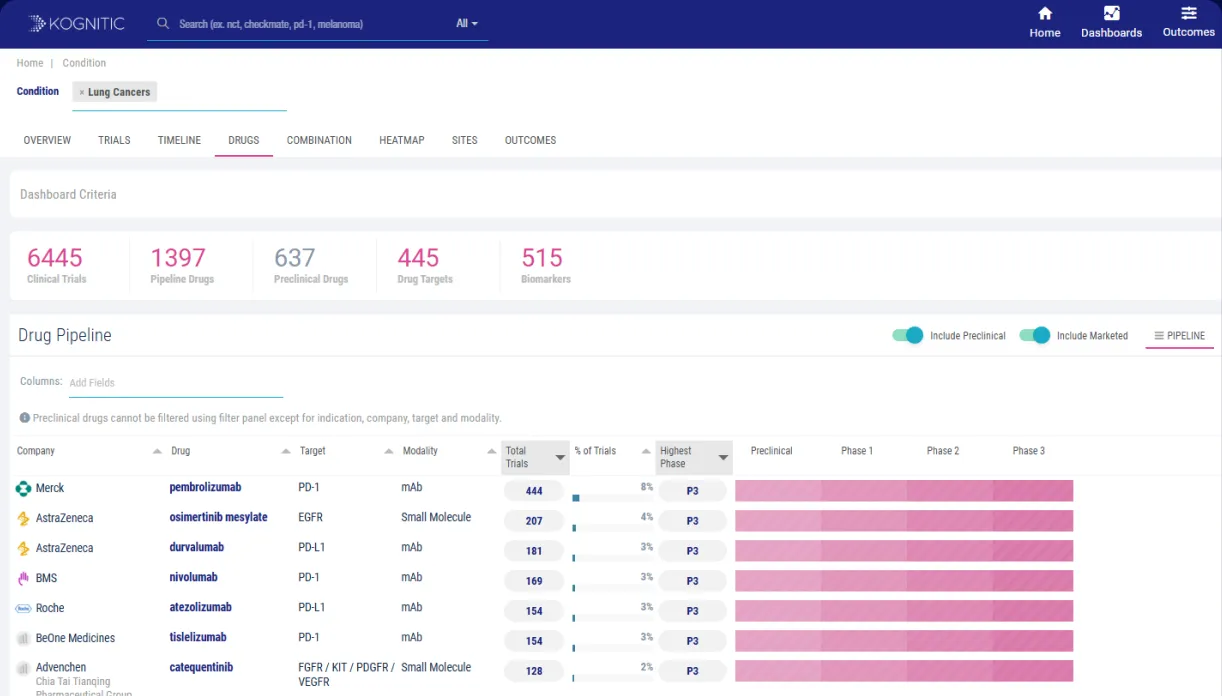Focus the main search input field
Image resolution: width=1222 pixels, height=696 pixels.
(x=310, y=23)
